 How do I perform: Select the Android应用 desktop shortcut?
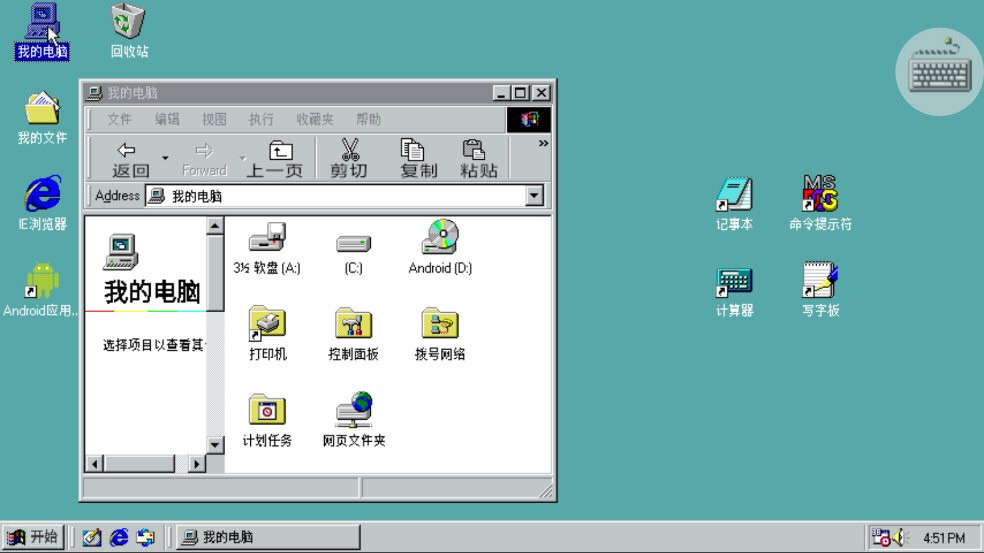click(42, 290)
